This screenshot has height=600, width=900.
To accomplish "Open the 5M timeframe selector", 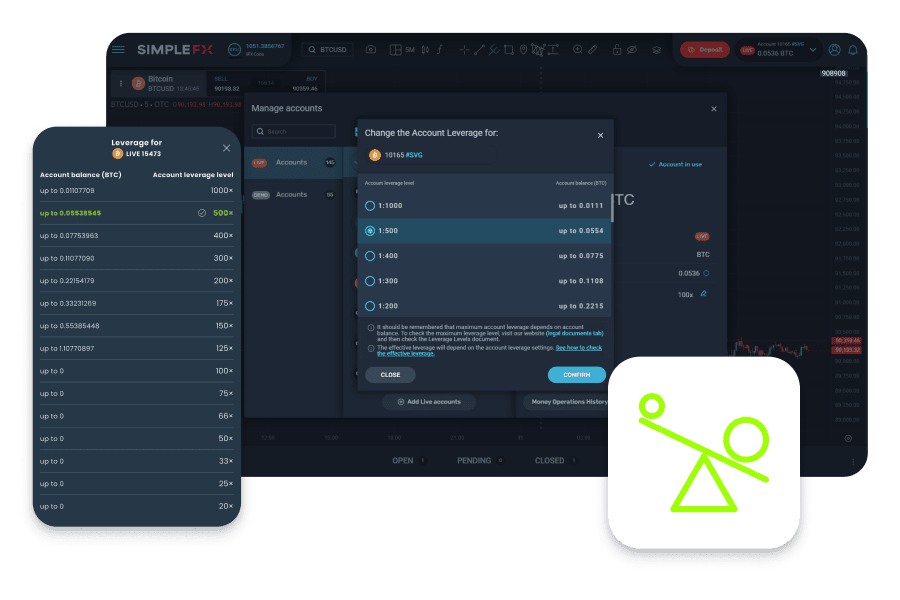I will 408,49.
